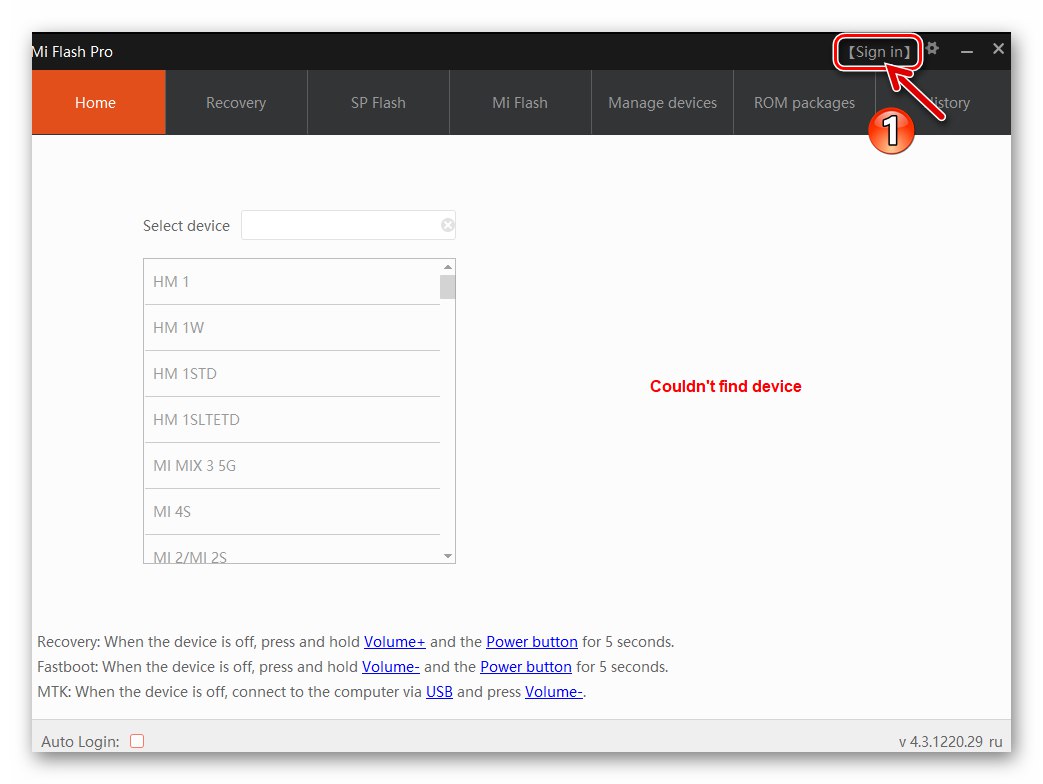Select HM 1W from device list
The width and height of the screenshot is (1043, 784).
[x=292, y=328]
